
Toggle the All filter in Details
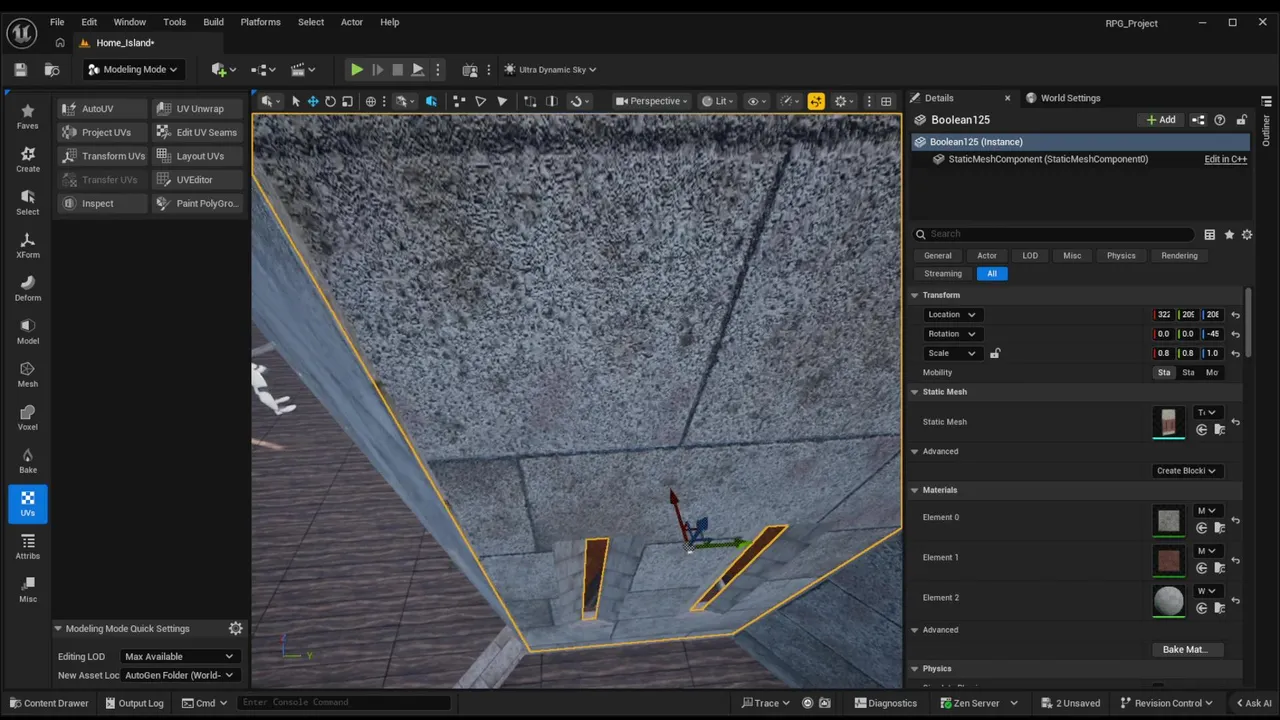coord(991,274)
